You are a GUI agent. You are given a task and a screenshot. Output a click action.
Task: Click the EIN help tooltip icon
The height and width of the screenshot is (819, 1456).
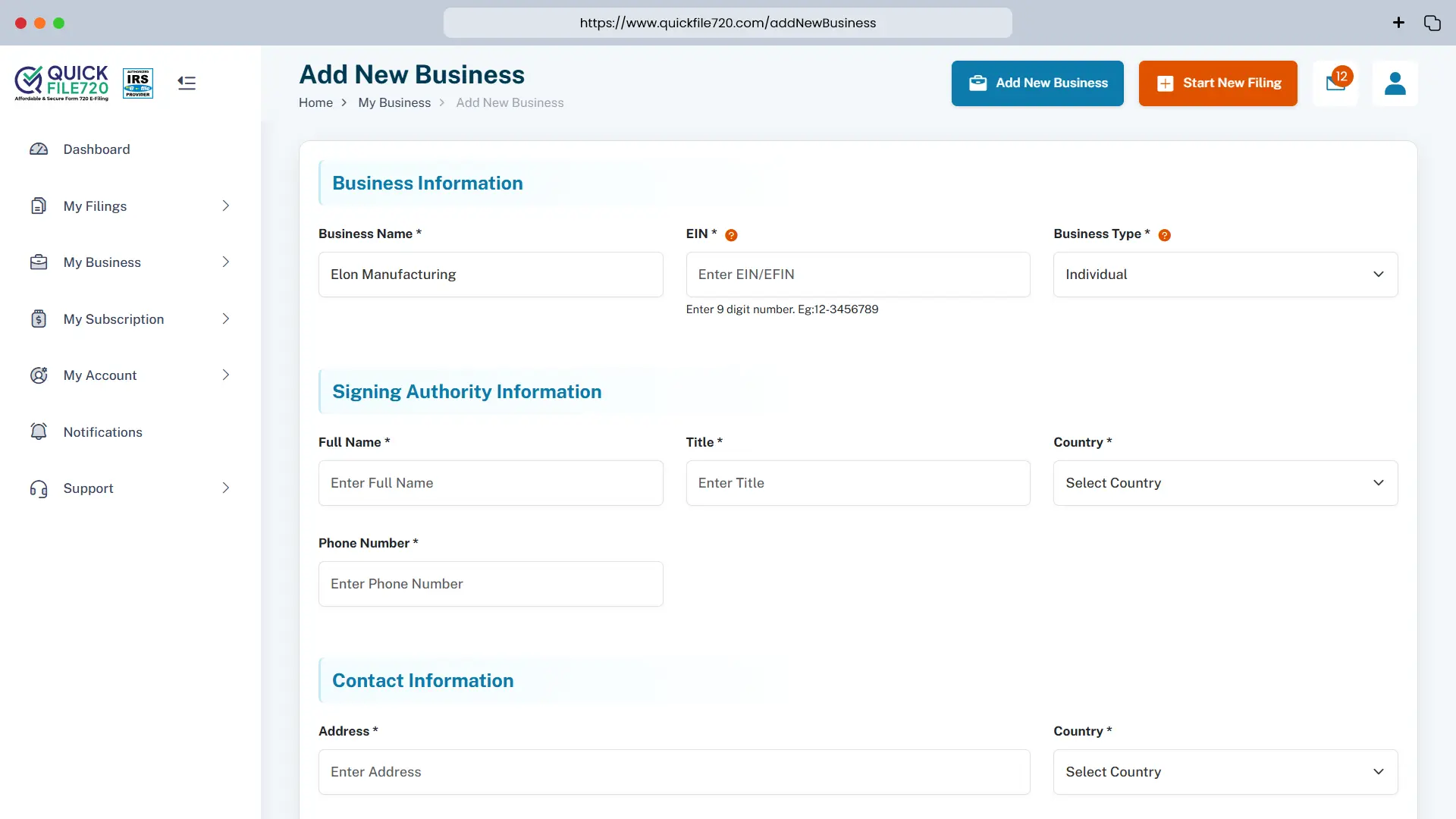(730, 235)
